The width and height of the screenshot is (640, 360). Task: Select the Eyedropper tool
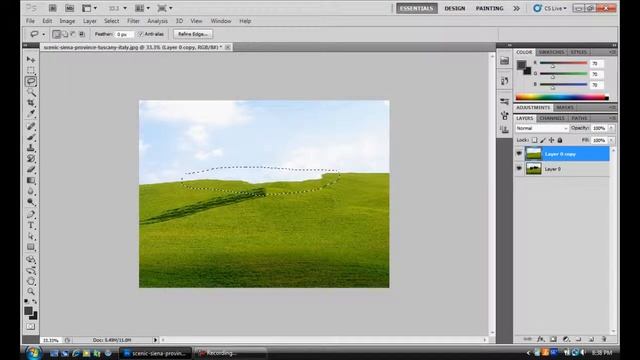pyautogui.click(x=31, y=113)
